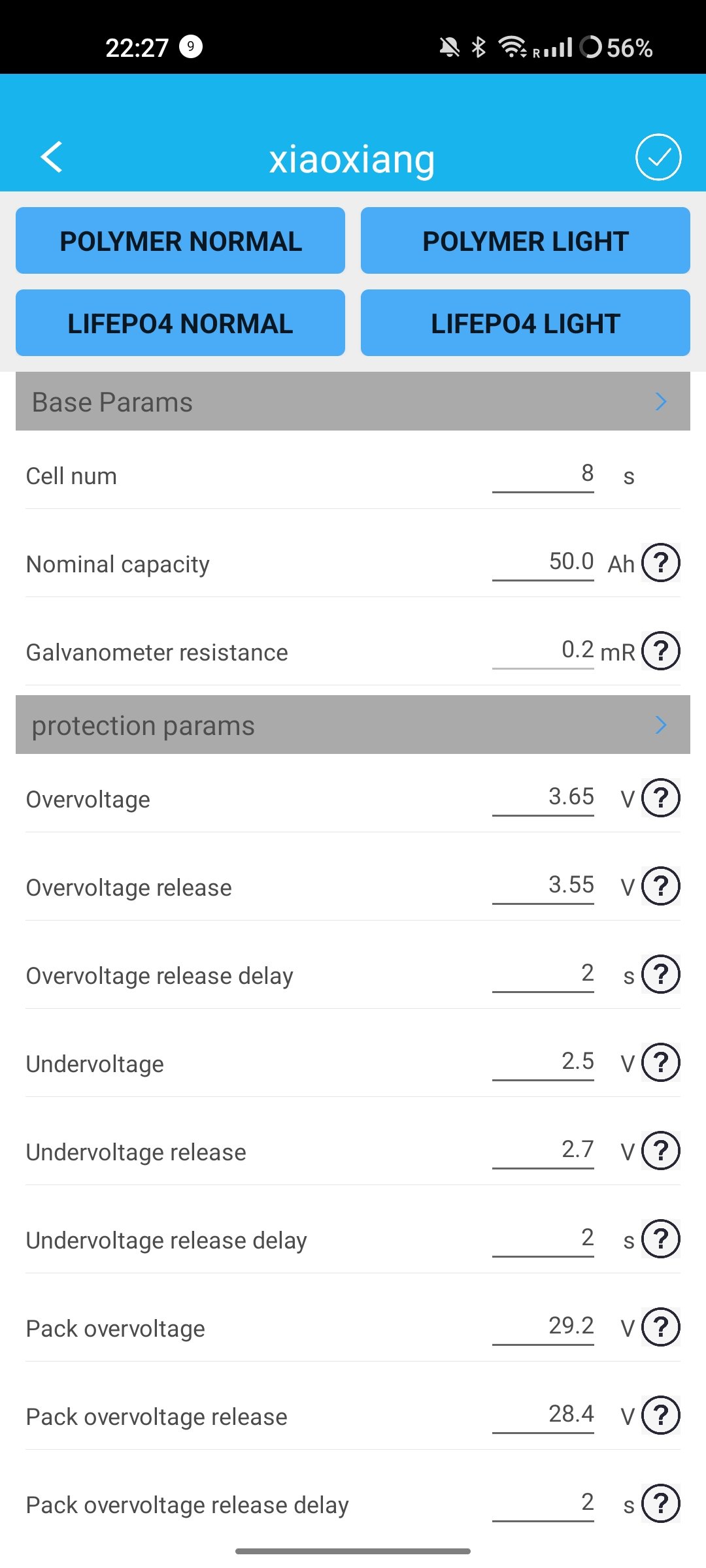Show Pack overvoltage help info

(x=660, y=1327)
